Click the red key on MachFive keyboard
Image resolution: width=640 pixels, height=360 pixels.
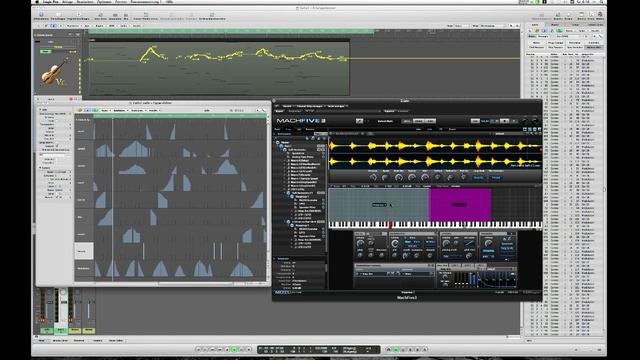pos(390,224)
